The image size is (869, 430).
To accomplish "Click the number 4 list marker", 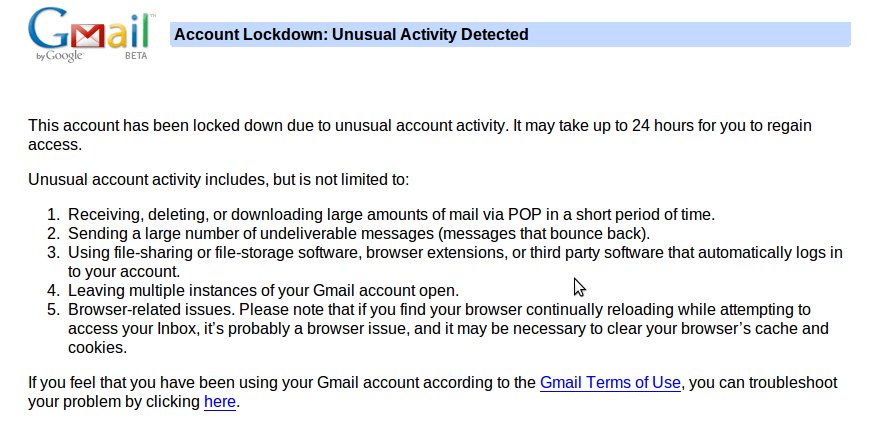I will (53, 291).
